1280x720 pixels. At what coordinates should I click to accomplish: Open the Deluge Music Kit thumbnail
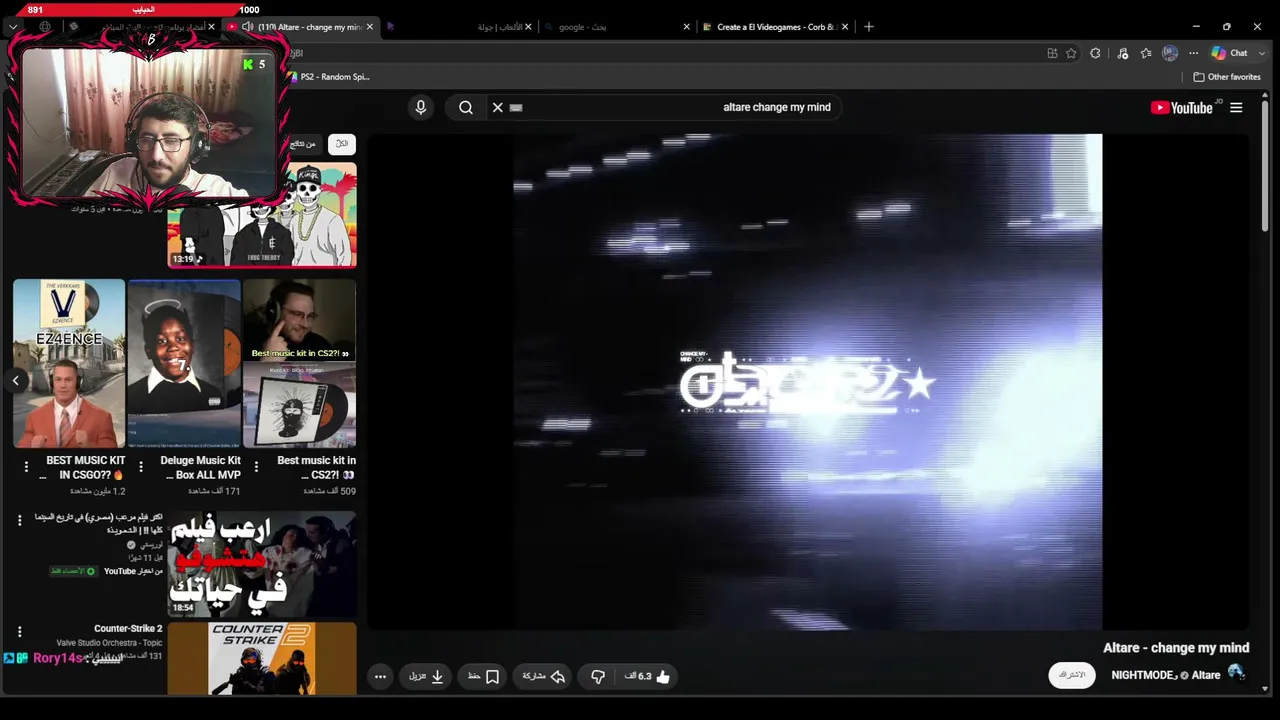point(184,363)
